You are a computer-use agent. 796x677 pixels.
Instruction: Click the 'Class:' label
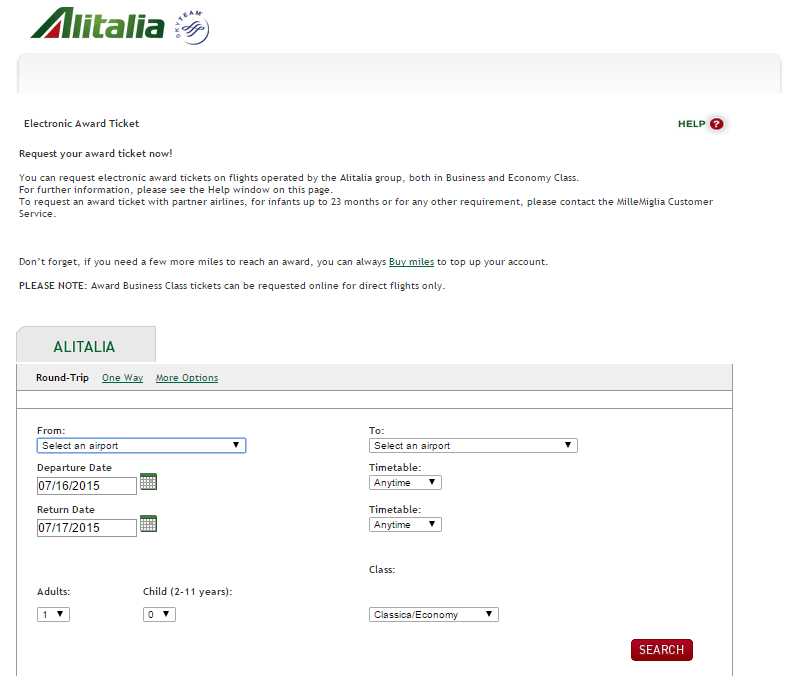click(382, 570)
